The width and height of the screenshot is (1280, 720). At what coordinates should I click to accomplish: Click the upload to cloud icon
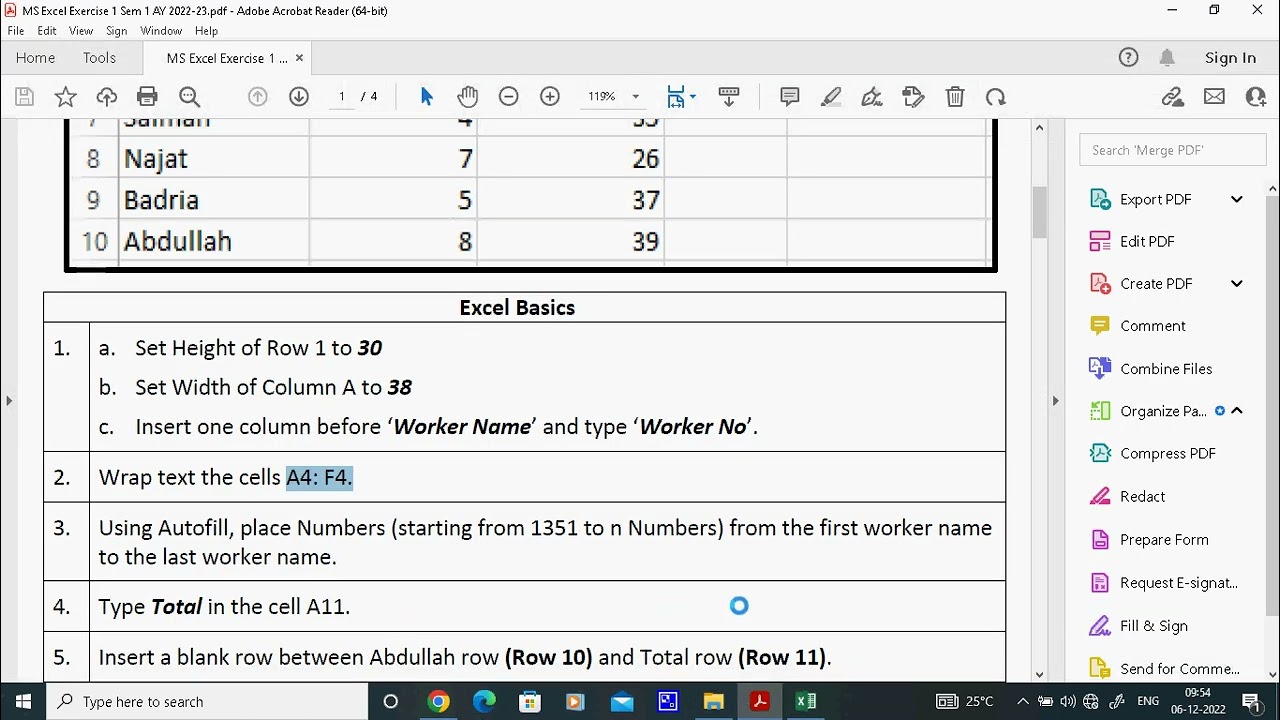coord(107,97)
